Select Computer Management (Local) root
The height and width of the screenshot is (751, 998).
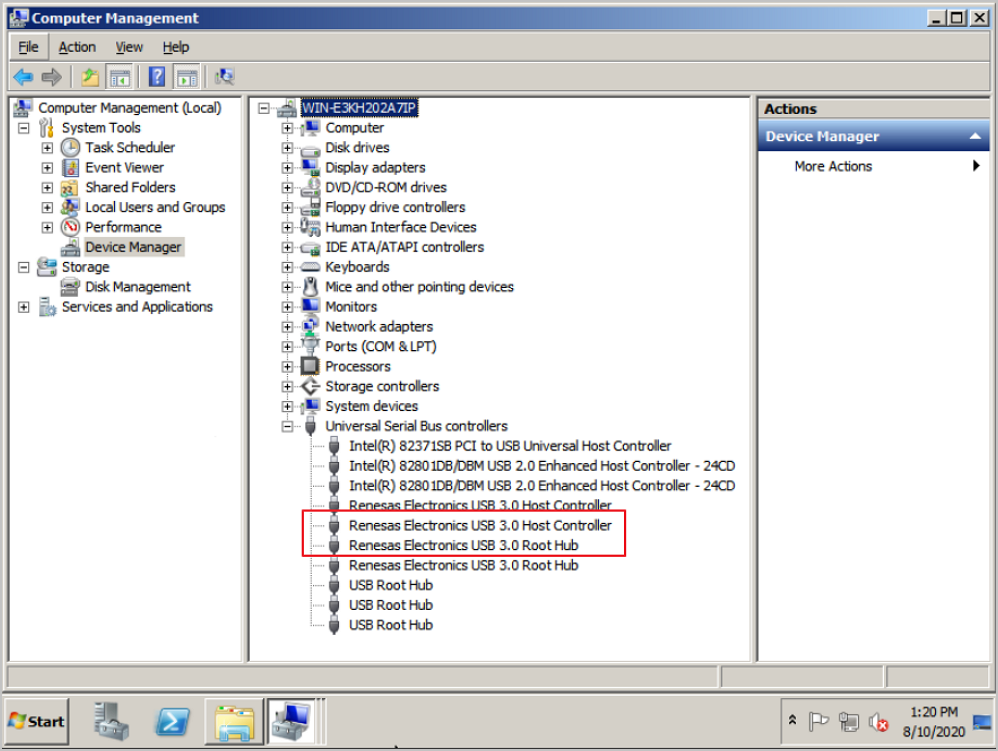click(130, 108)
